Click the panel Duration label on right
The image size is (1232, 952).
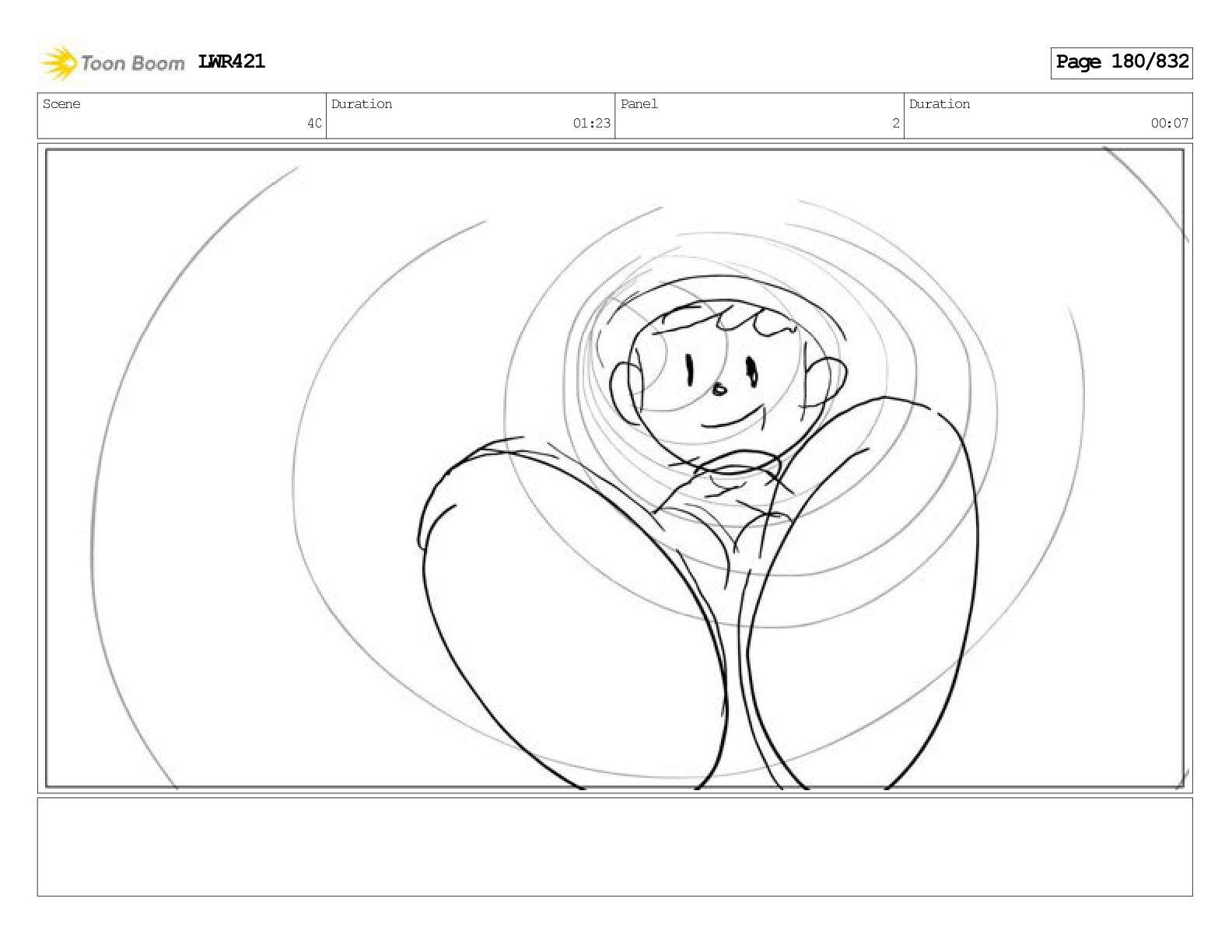click(x=940, y=104)
